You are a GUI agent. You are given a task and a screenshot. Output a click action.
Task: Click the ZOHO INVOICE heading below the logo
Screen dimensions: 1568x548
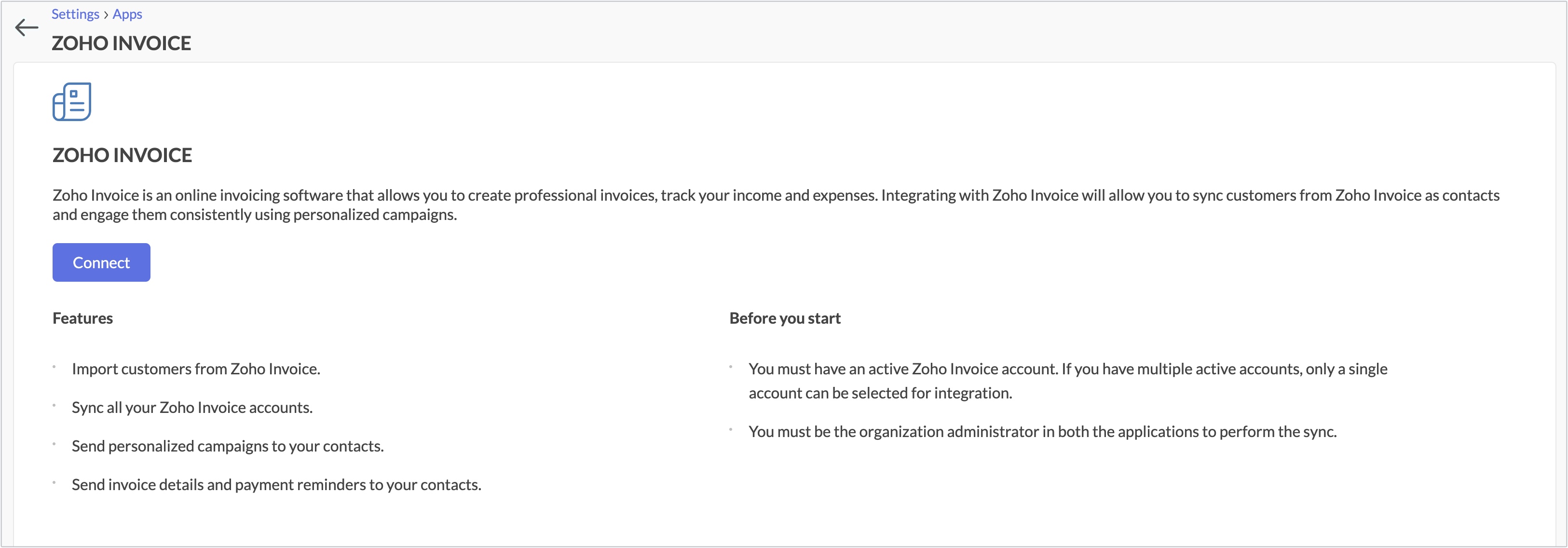[123, 155]
